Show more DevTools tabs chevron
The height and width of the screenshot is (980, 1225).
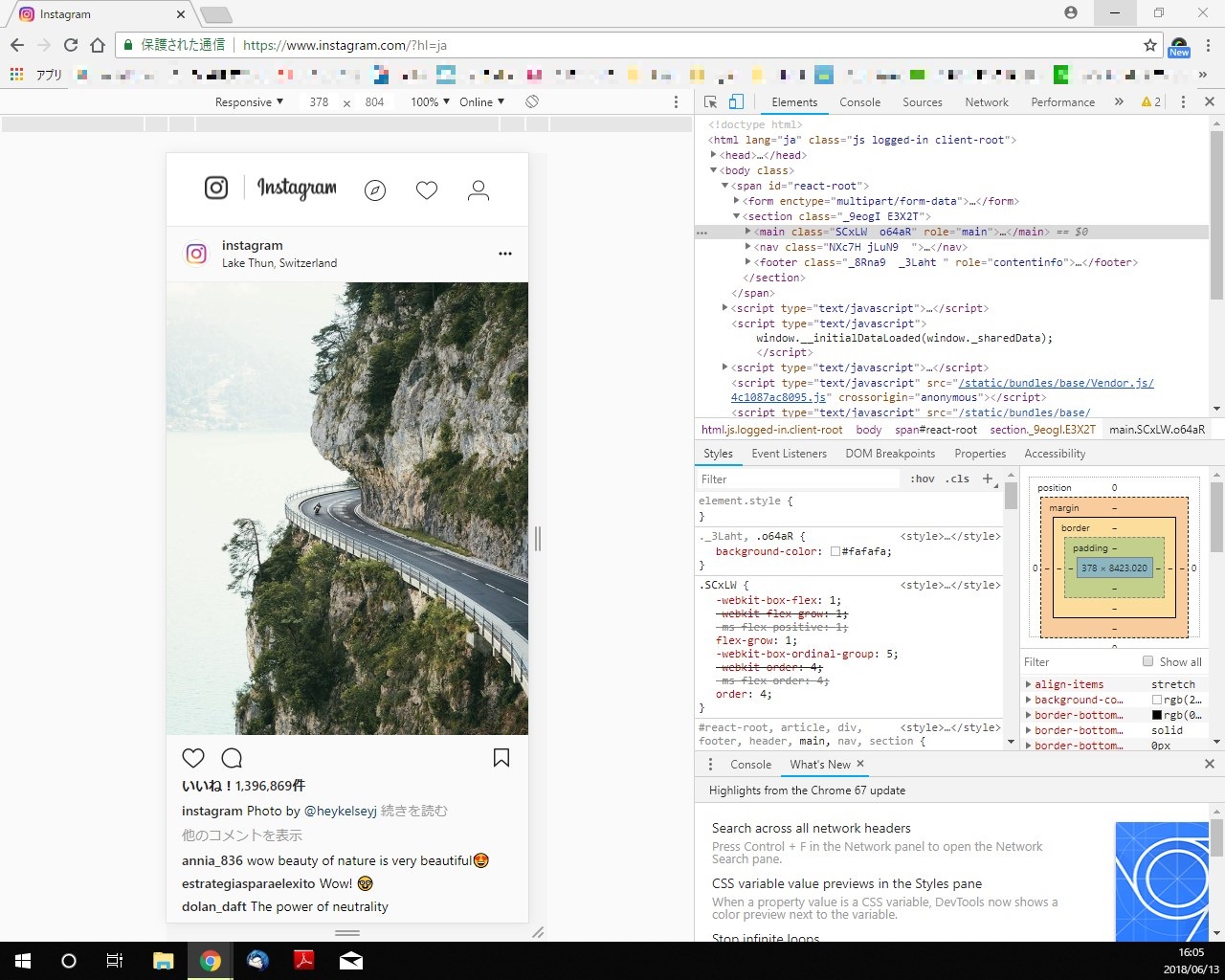[x=1119, y=101]
